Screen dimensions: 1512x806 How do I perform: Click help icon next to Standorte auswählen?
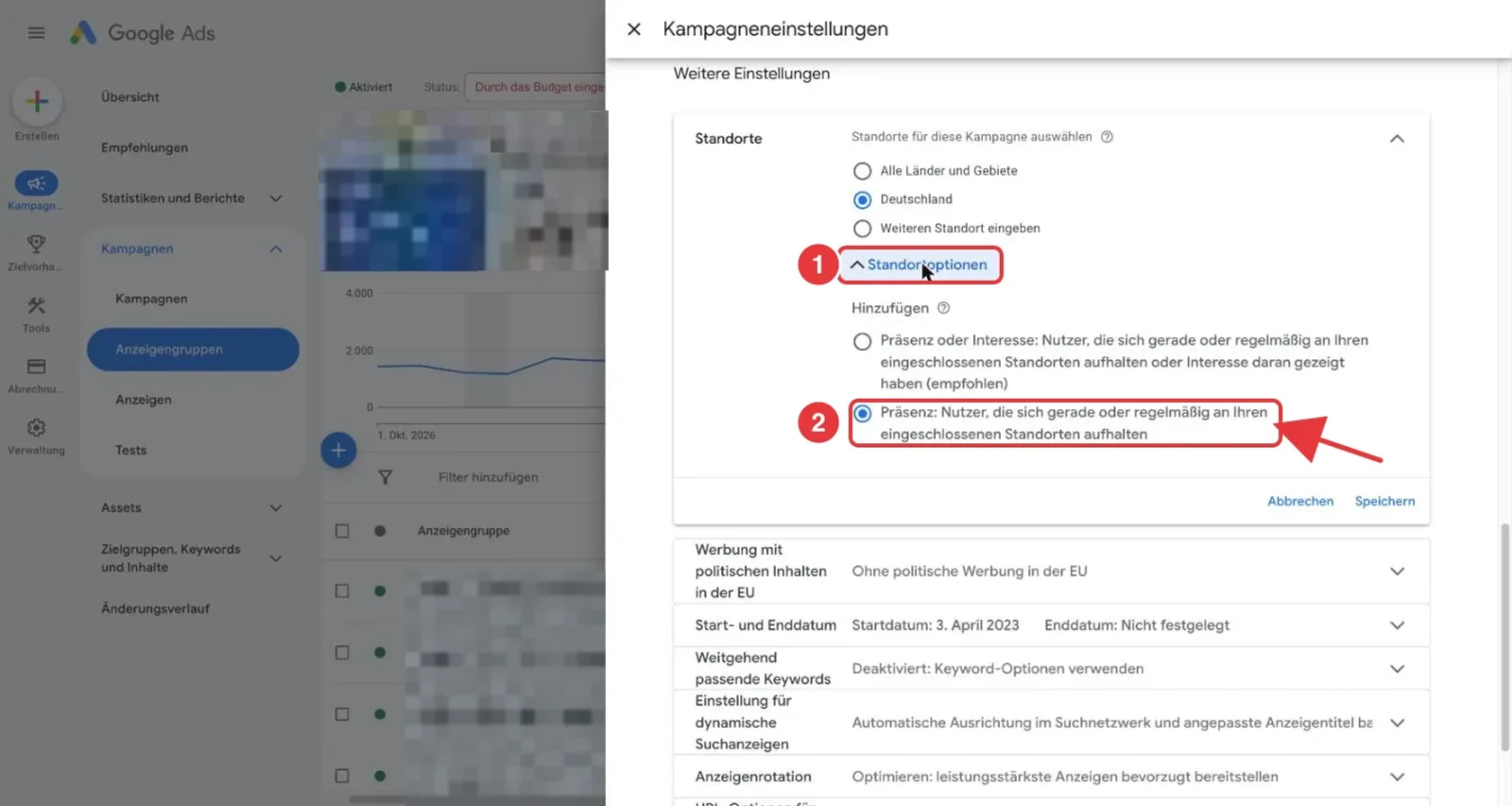click(x=1107, y=137)
